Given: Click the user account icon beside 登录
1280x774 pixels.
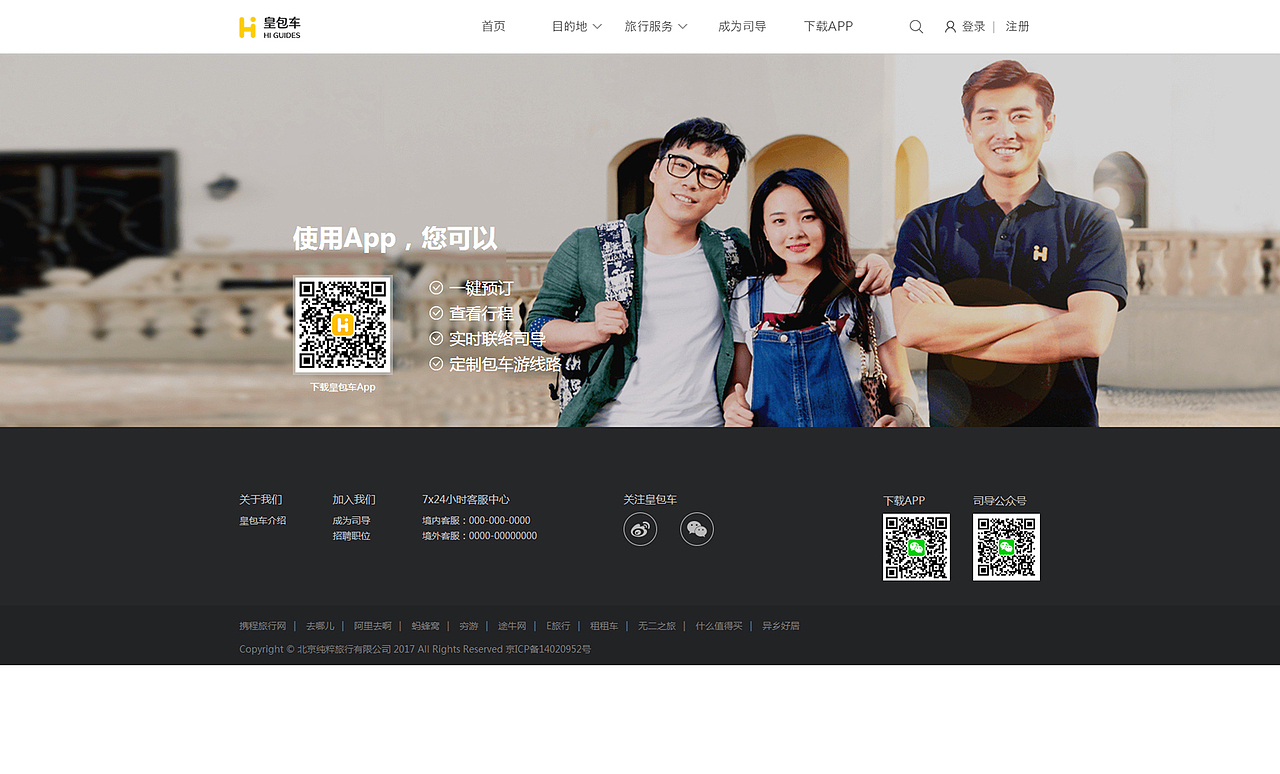Looking at the screenshot, I should tap(949, 26).
